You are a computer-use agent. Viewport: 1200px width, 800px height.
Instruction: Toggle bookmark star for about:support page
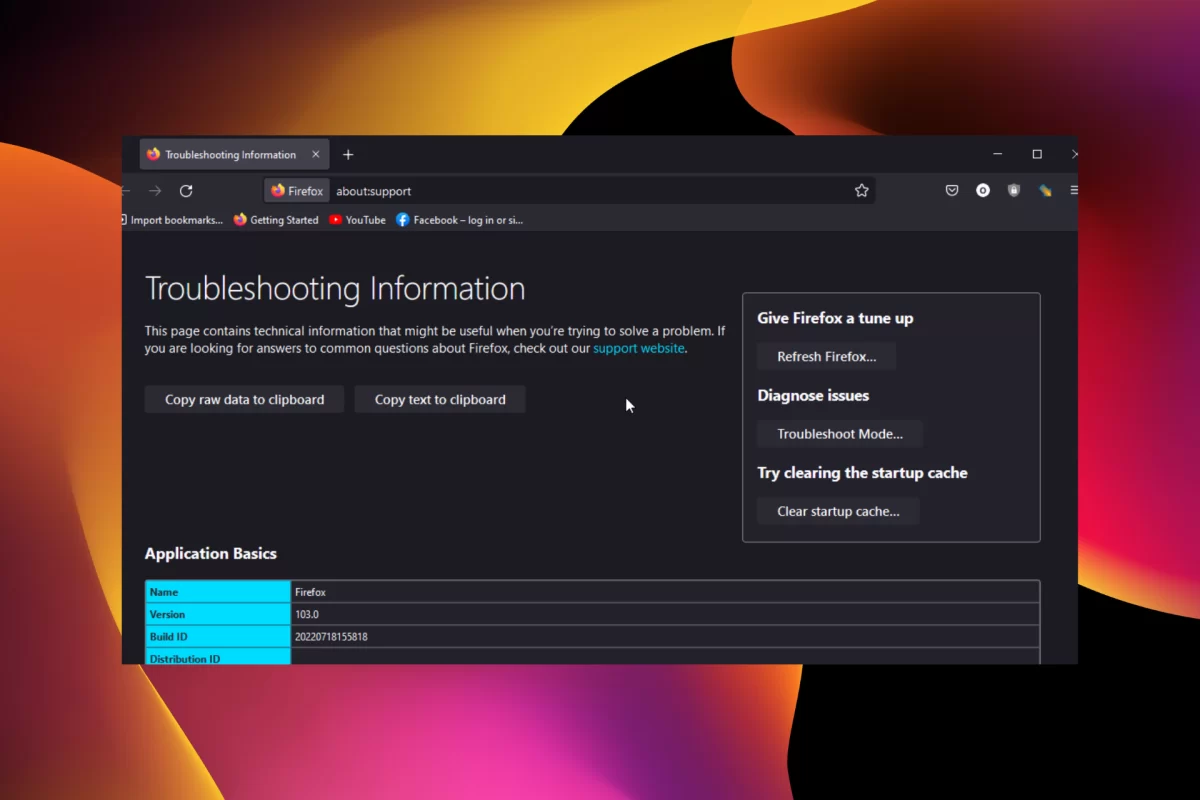862,190
